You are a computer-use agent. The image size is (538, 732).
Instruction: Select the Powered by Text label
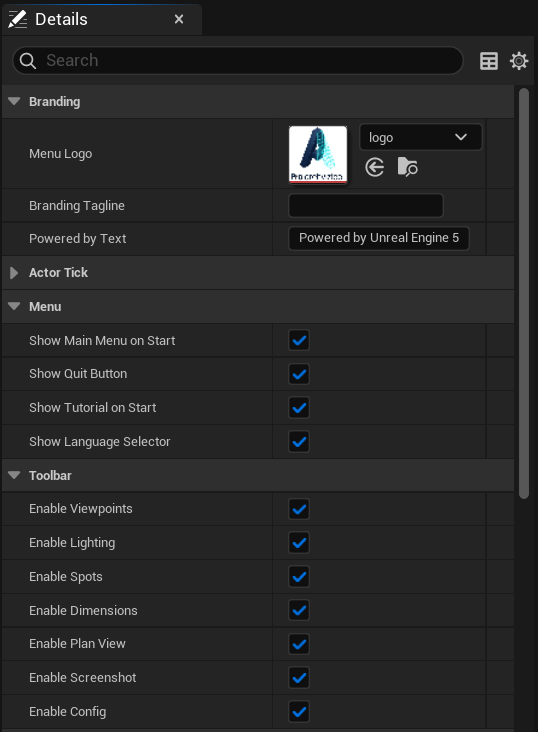pyautogui.click(x=78, y=239)
